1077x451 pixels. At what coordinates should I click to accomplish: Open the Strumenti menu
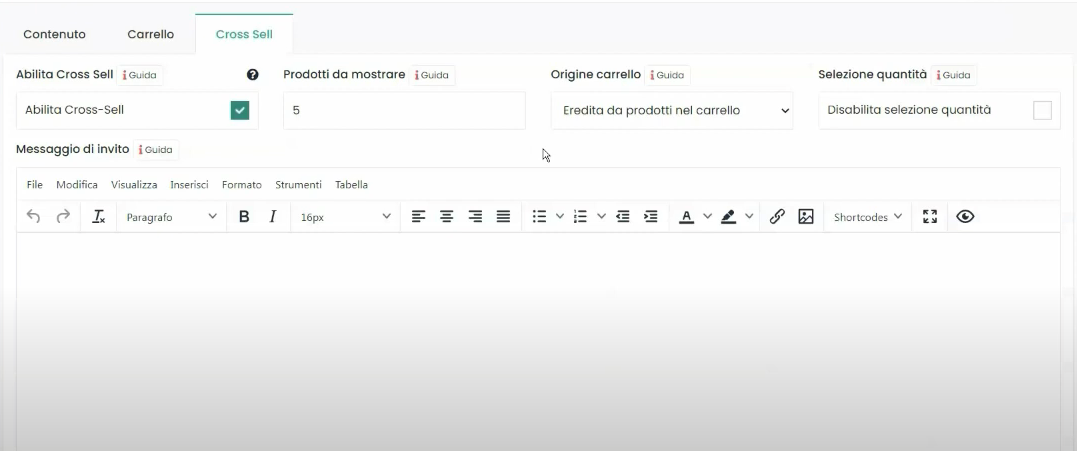[x=298, y=185]
